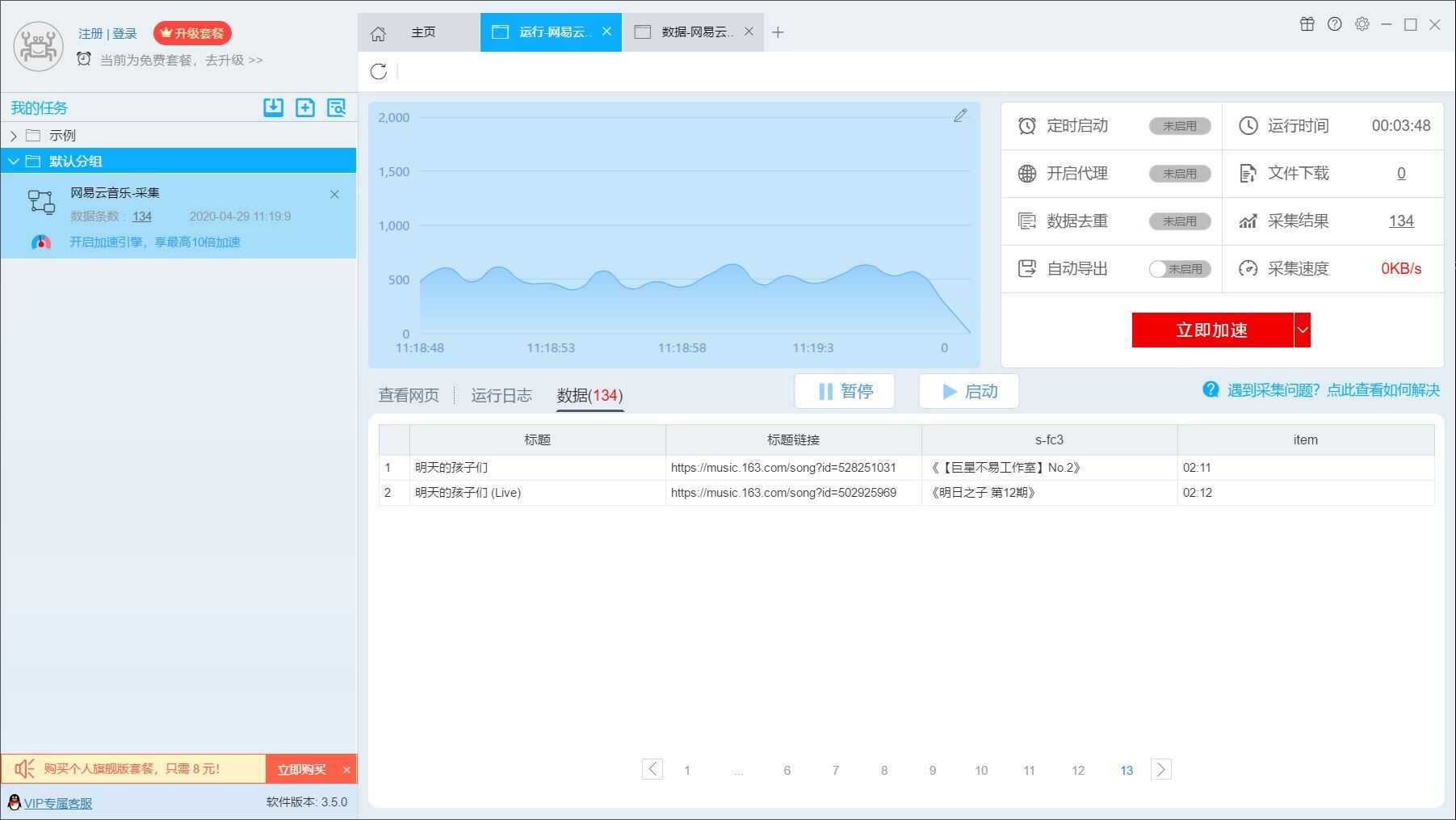This screenshot has width=1456, height=820.
Task: Open the VIP专属客服 link
Action: click(x=58, y=803)
